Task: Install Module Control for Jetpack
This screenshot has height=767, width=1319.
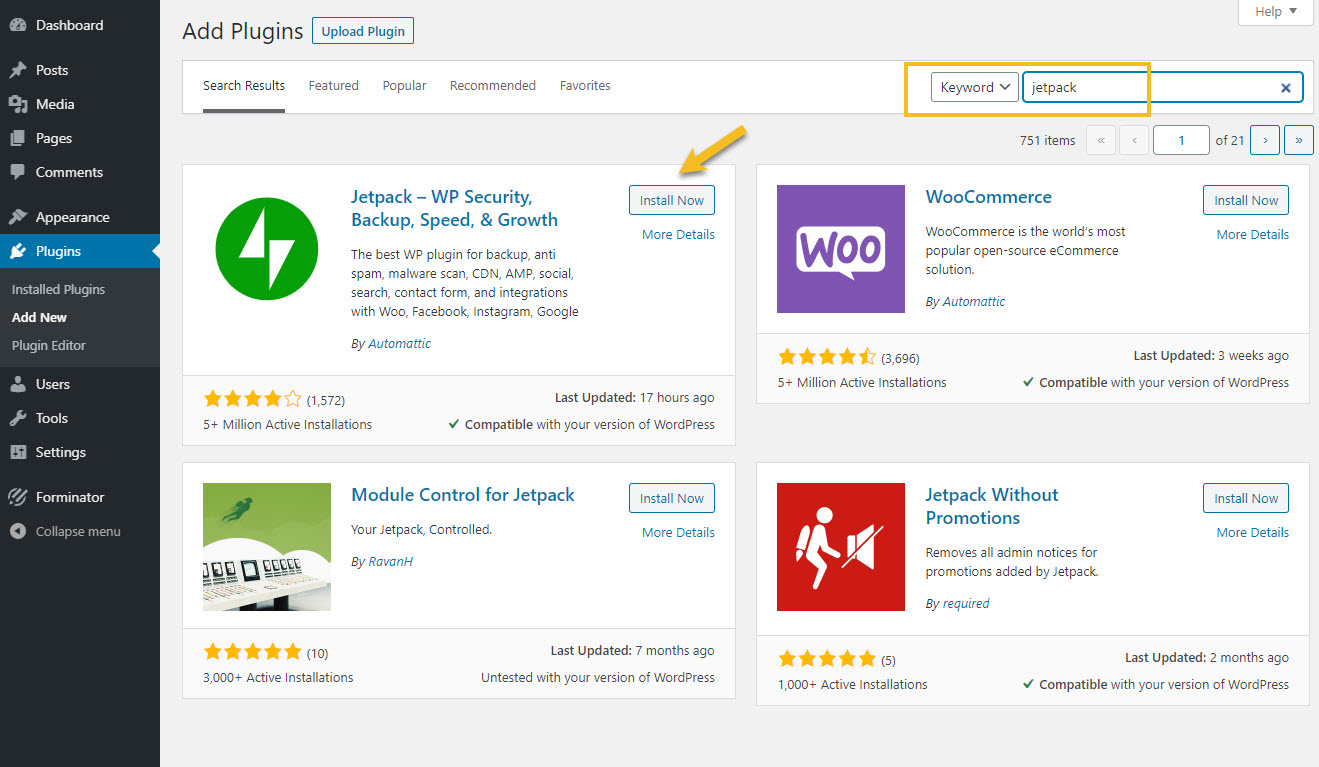Action: [x=672, y=498]
